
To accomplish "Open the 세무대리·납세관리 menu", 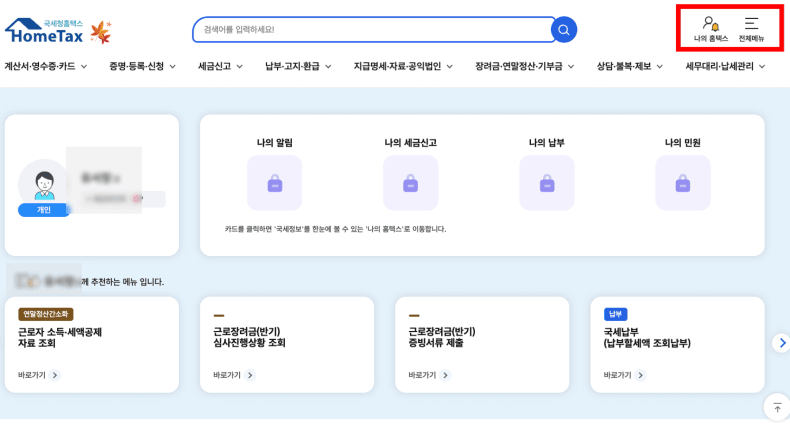I will [x=719, y=66].
